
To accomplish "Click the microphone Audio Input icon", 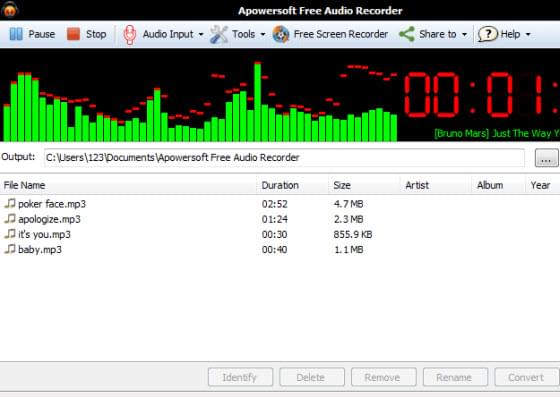I will (130, 35).
